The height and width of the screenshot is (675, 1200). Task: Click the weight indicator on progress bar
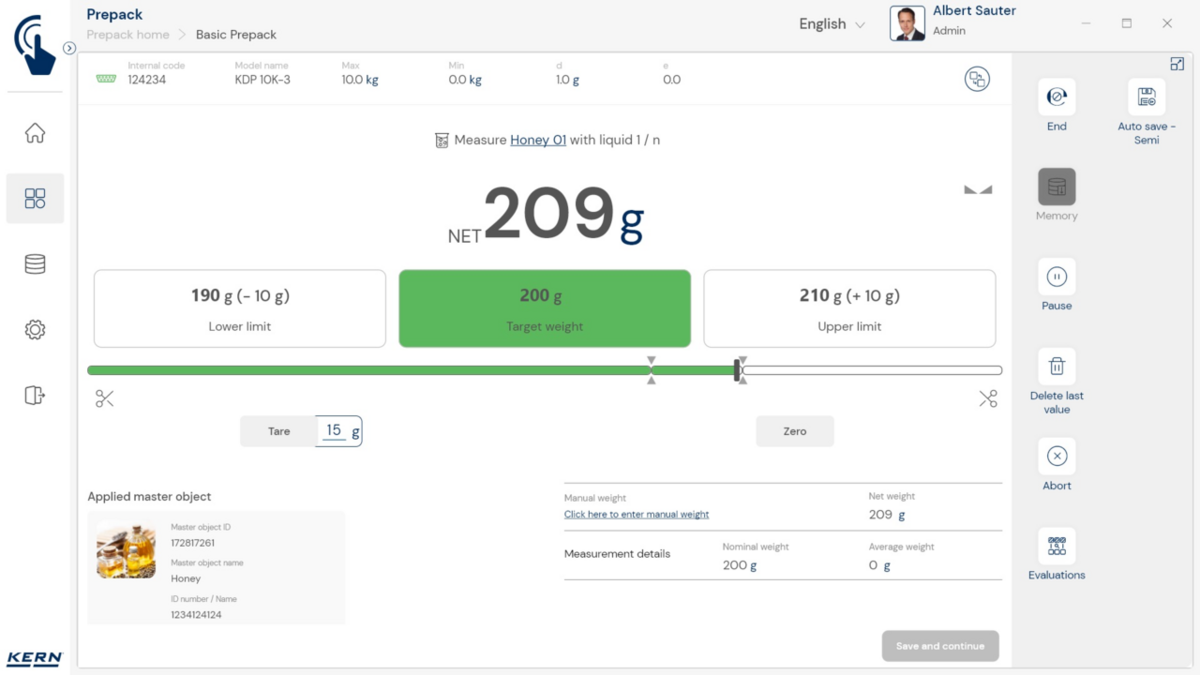click(x=738, y=370)
